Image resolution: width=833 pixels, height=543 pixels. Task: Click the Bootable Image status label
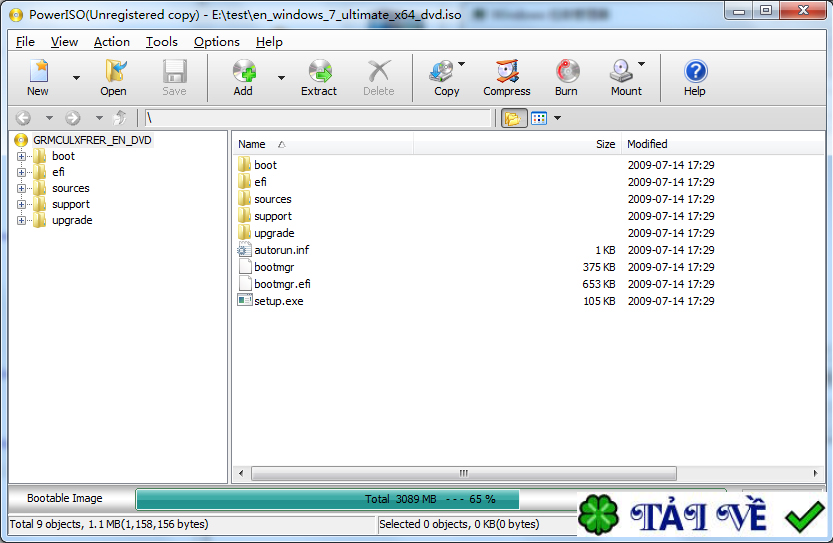point(64,498)
